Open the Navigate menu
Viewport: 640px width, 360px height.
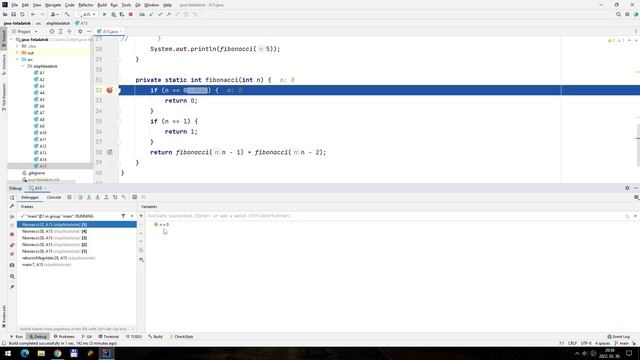coord(53,5)
